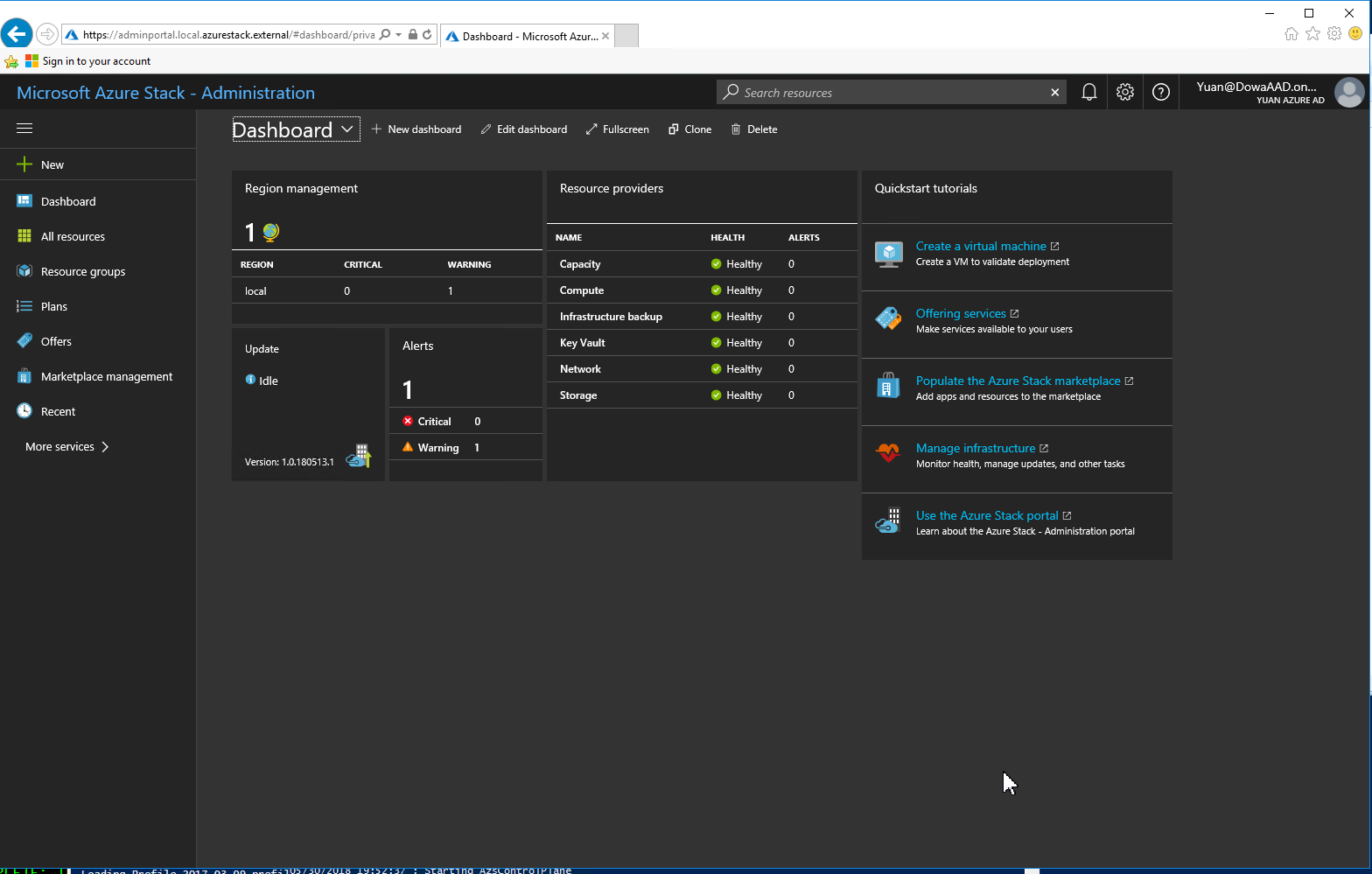Expand the Dashboard dropdown selector

[x=296, y=129]
